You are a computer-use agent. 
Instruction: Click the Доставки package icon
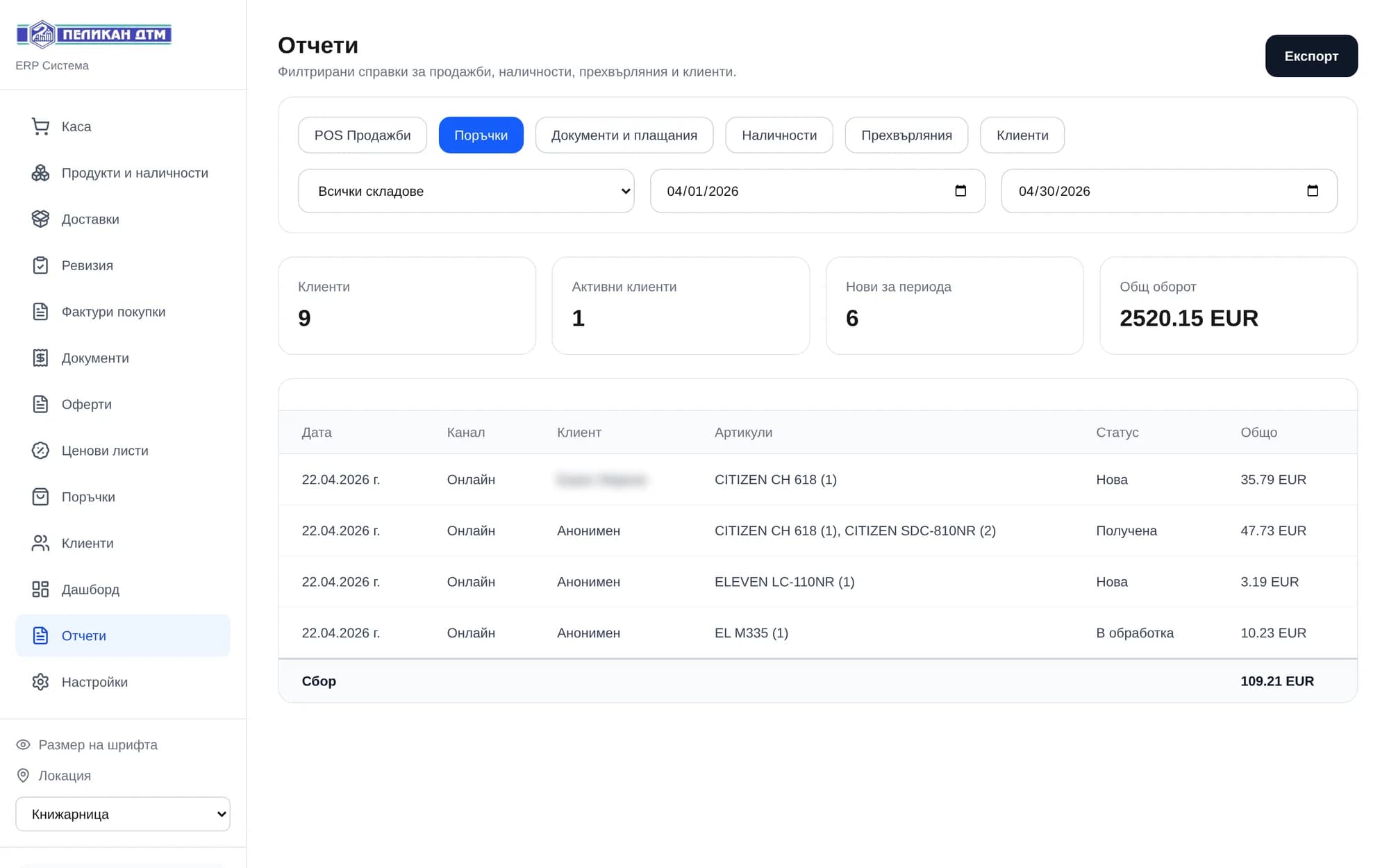click(40, 219)
